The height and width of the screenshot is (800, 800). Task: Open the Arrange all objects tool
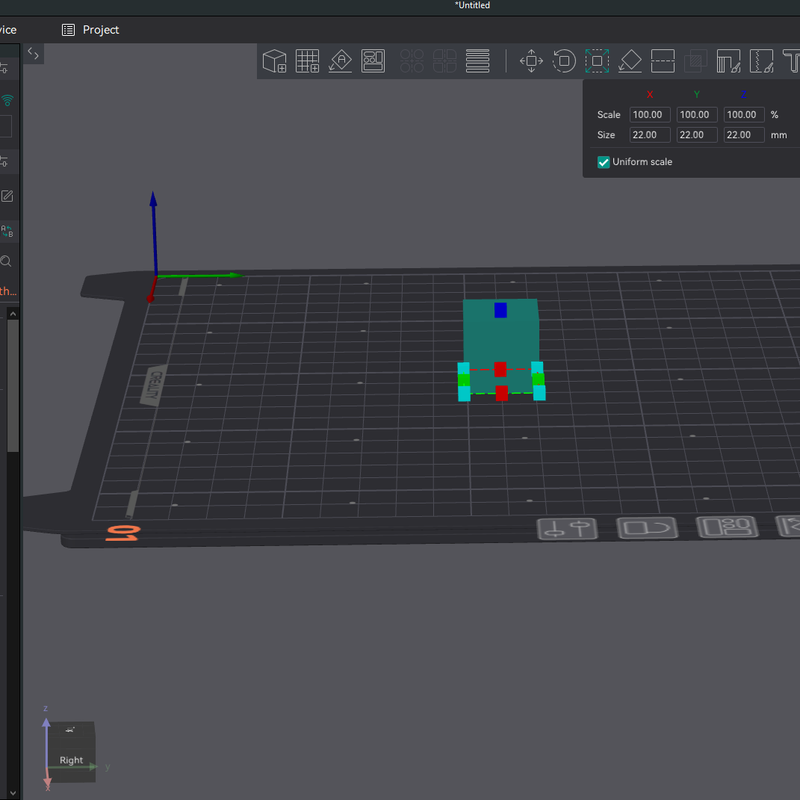[373, 61]
